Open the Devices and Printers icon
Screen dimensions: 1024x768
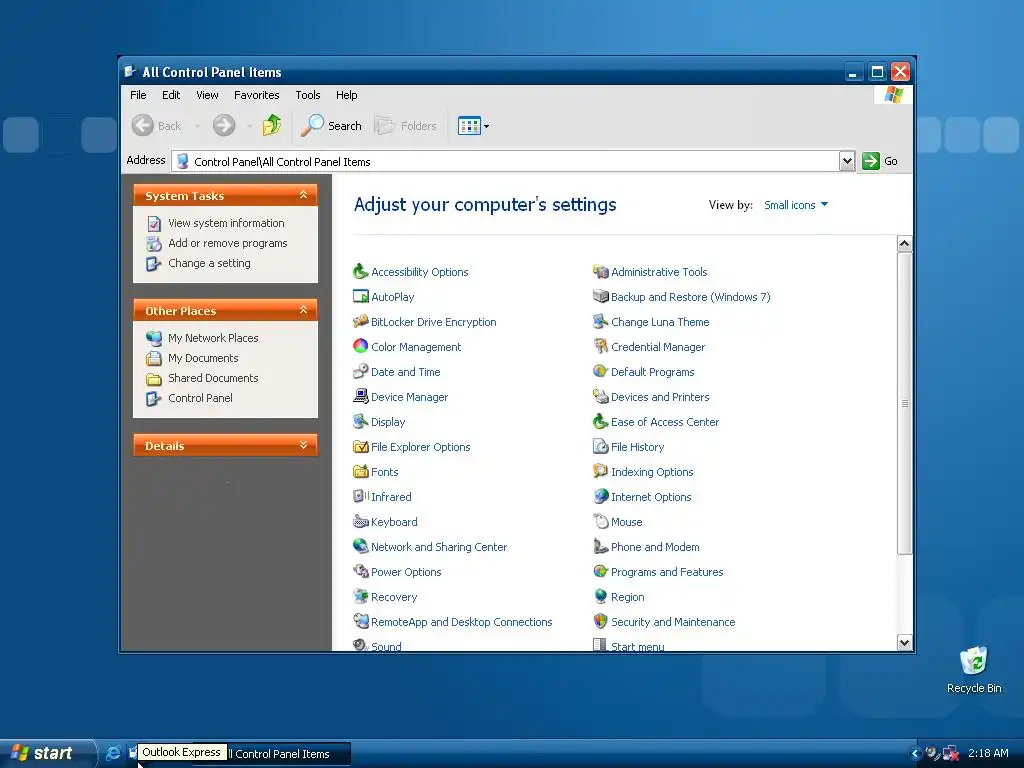tap(600, 396)
